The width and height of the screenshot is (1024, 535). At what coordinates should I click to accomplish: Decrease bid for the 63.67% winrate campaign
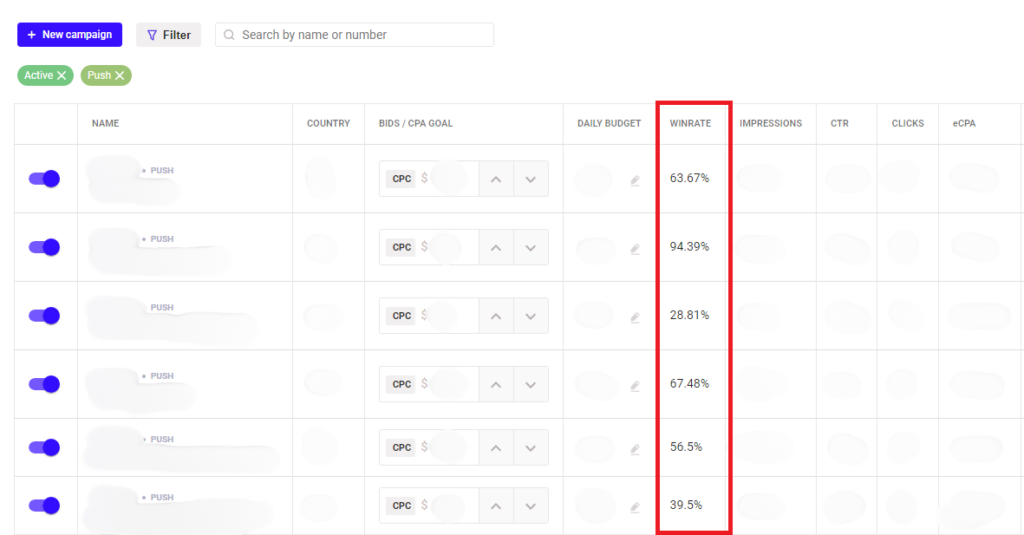(531, 179)
